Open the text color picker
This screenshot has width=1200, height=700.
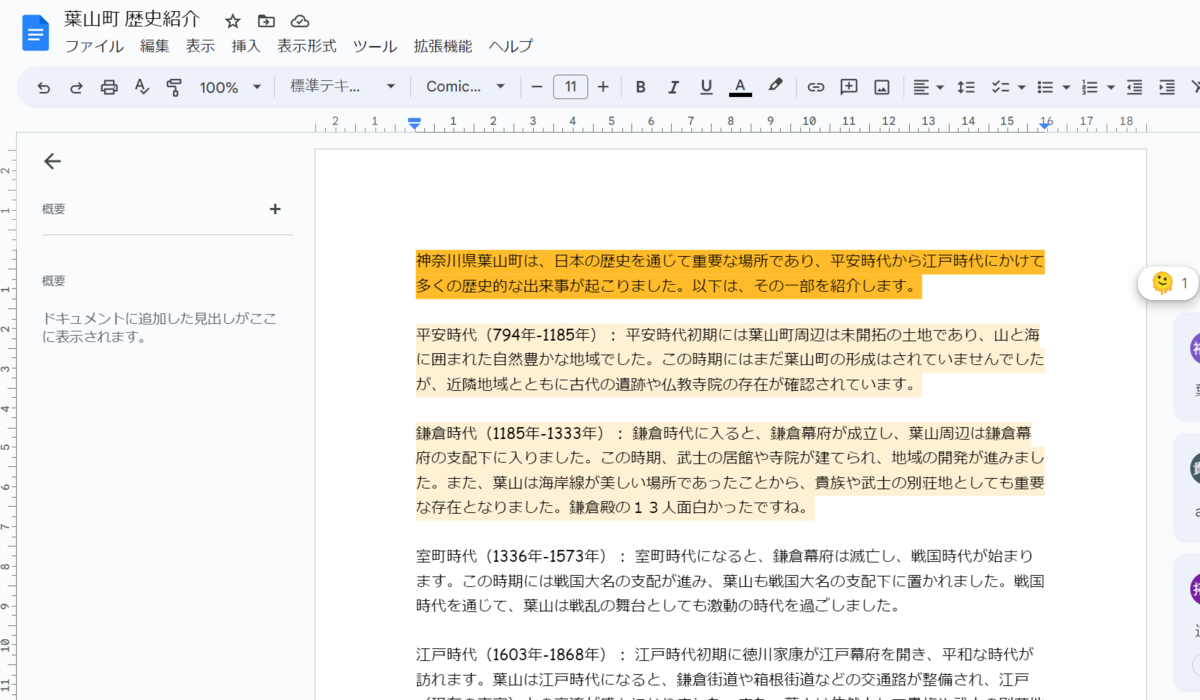click(740, 87)
